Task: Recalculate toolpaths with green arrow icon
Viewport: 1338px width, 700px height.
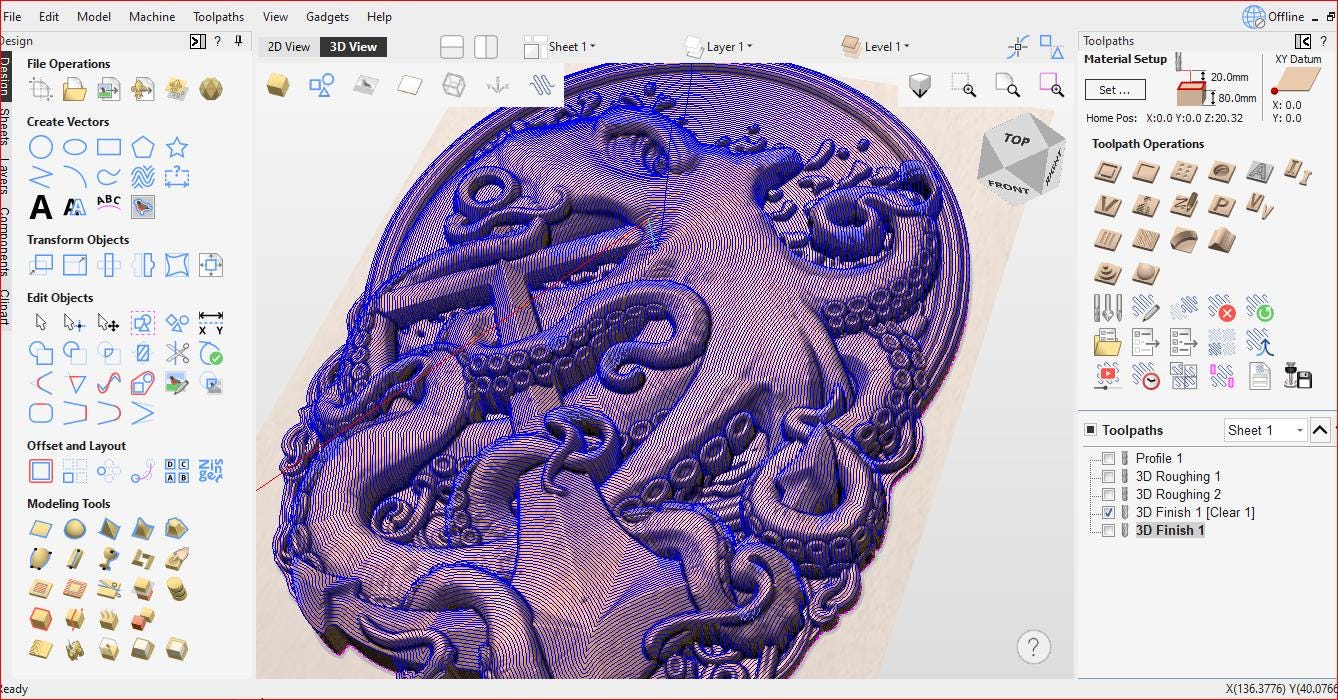Action: [1260, 308]
